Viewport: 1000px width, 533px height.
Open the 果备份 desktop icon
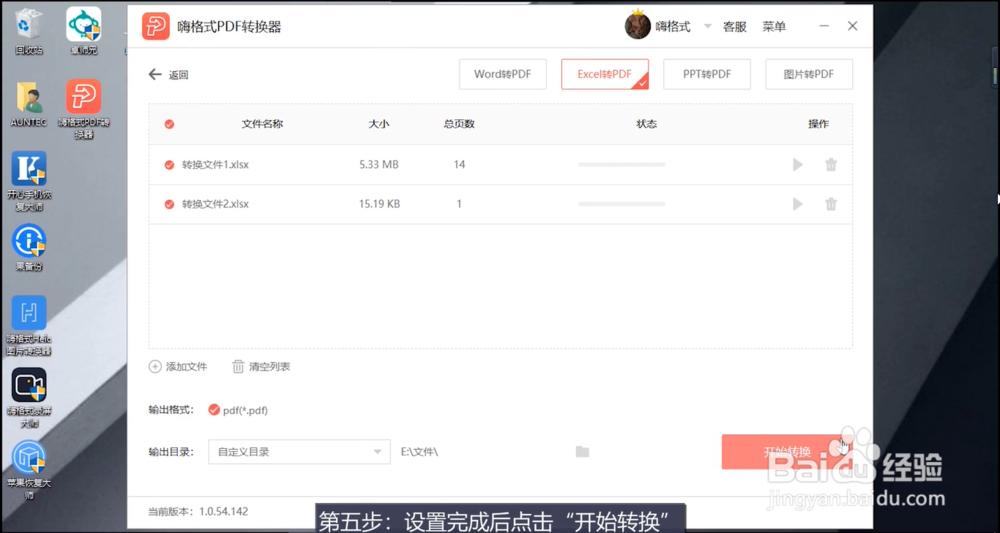[x=29, y=247]
